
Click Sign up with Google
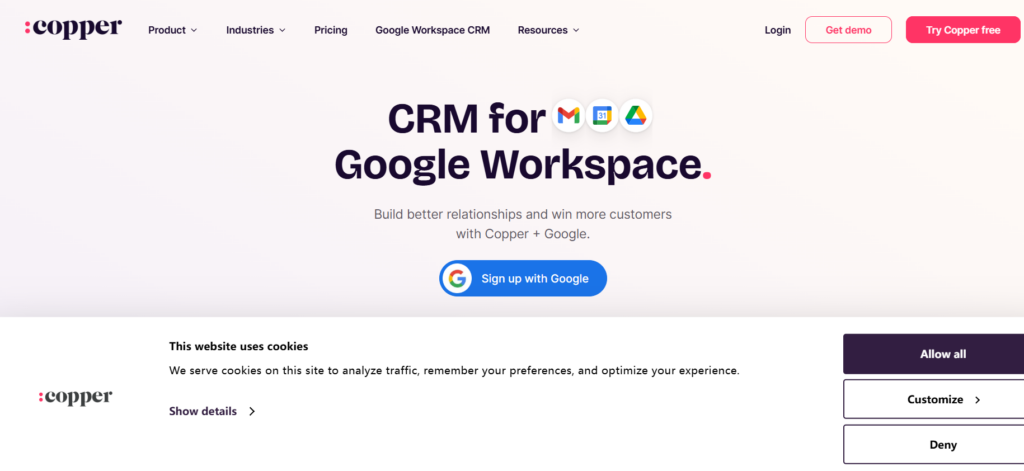523,278
